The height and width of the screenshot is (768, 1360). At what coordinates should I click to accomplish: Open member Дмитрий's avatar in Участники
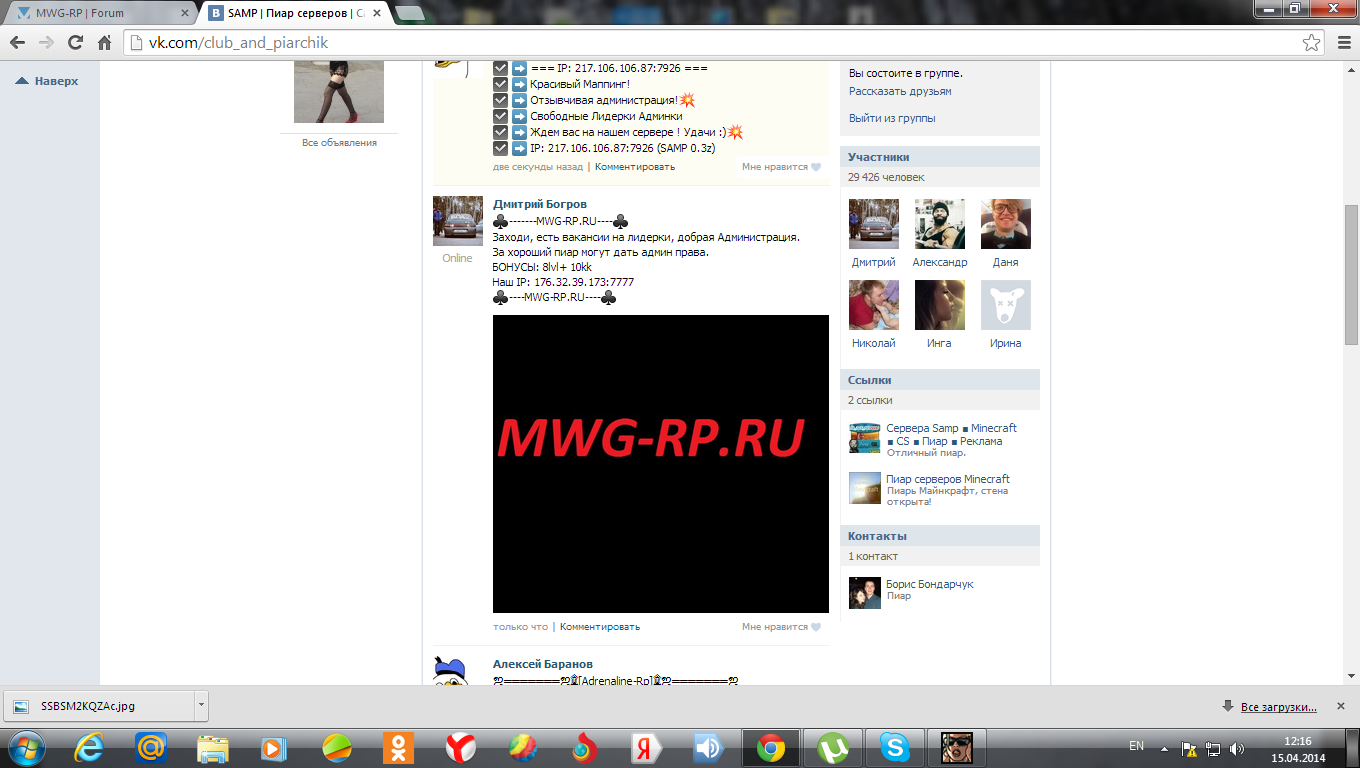[874, 224]
